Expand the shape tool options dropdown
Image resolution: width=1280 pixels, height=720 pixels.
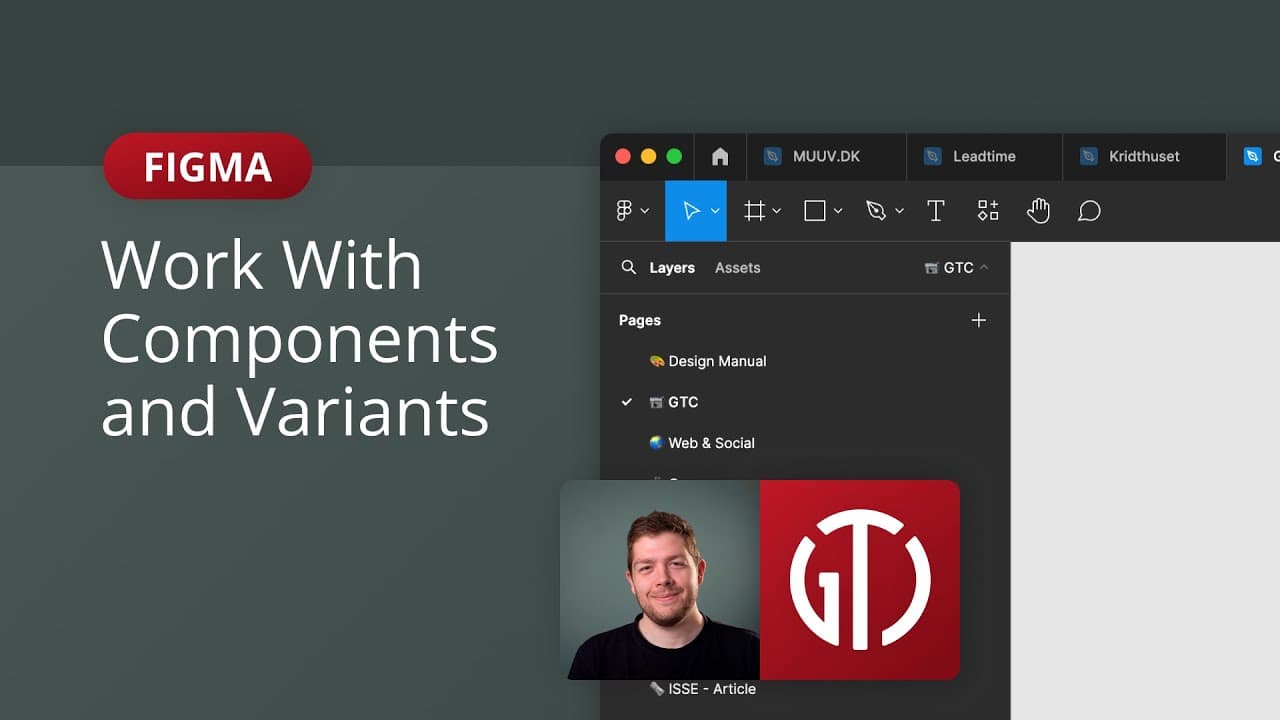tap(838, 211)
